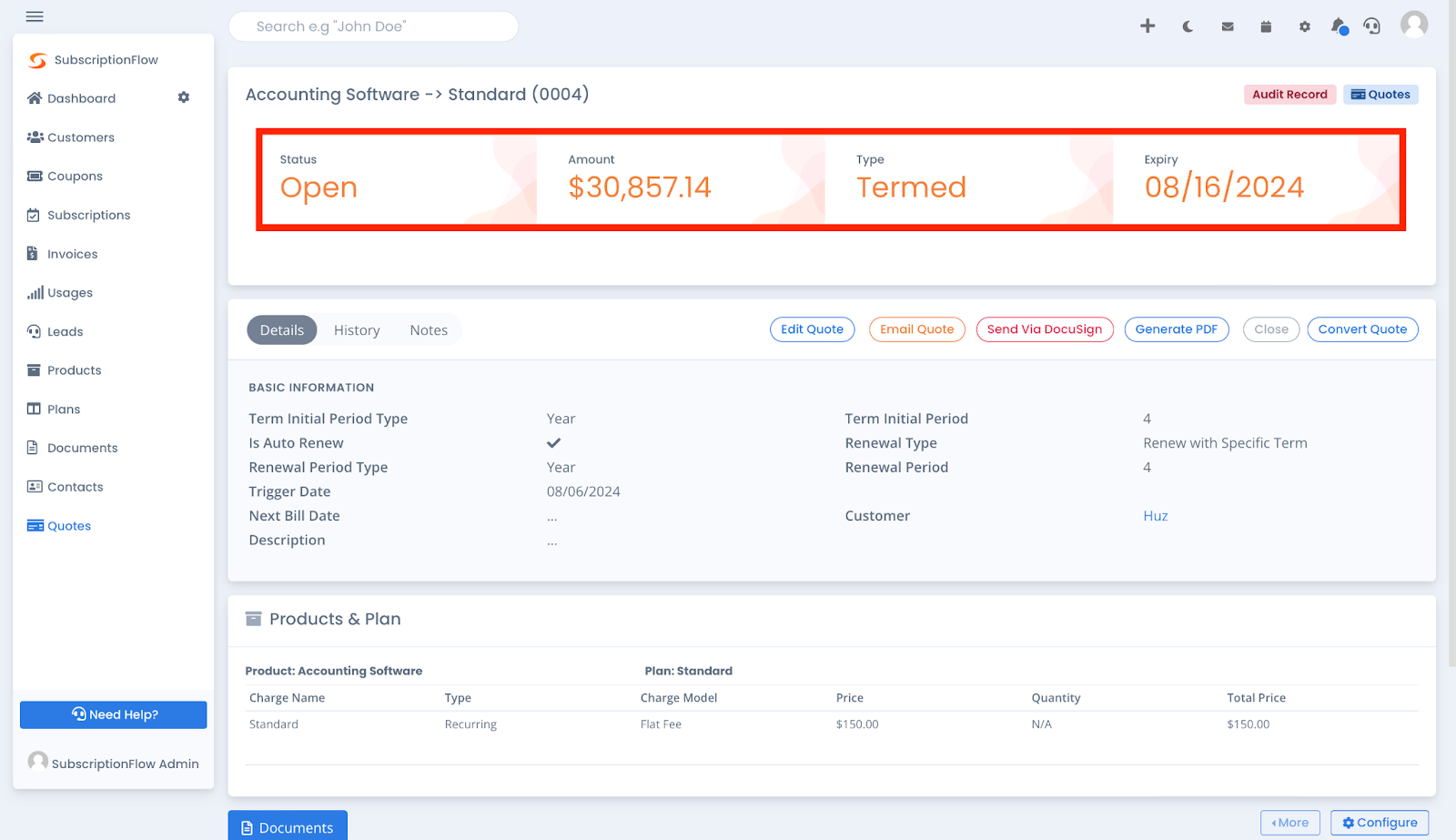1456x840 pixels.
Task: Toggle the hamburger menu icon
Action: pos(35,16)
